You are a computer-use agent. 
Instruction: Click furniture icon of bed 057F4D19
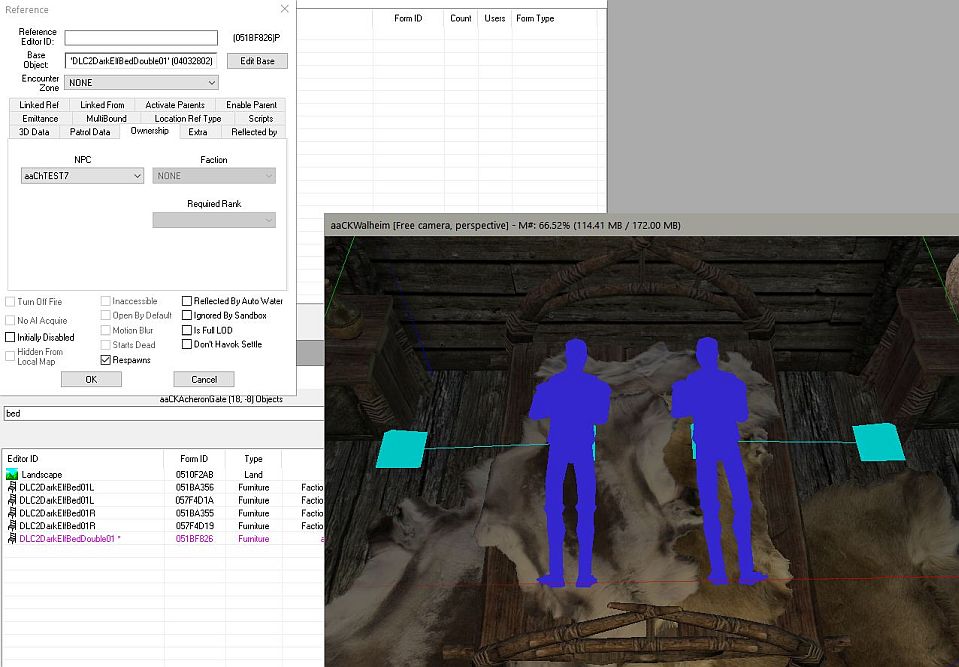pos(12,525)
